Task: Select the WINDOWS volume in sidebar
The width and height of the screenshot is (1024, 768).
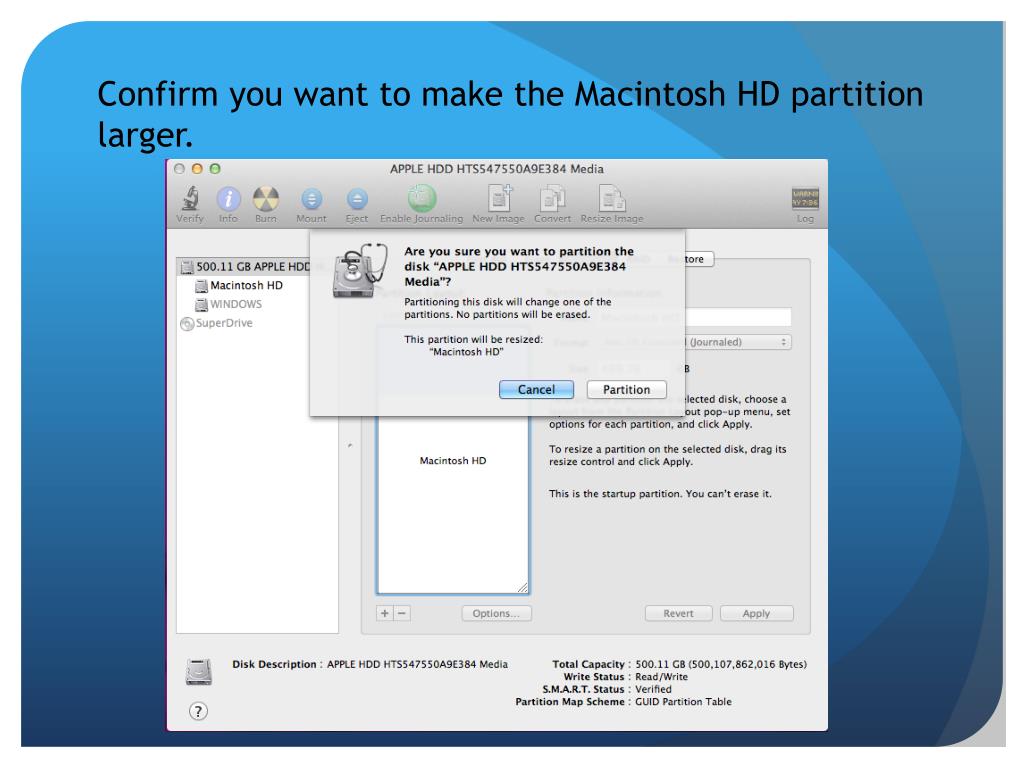Action: click(x=229, y=304)
